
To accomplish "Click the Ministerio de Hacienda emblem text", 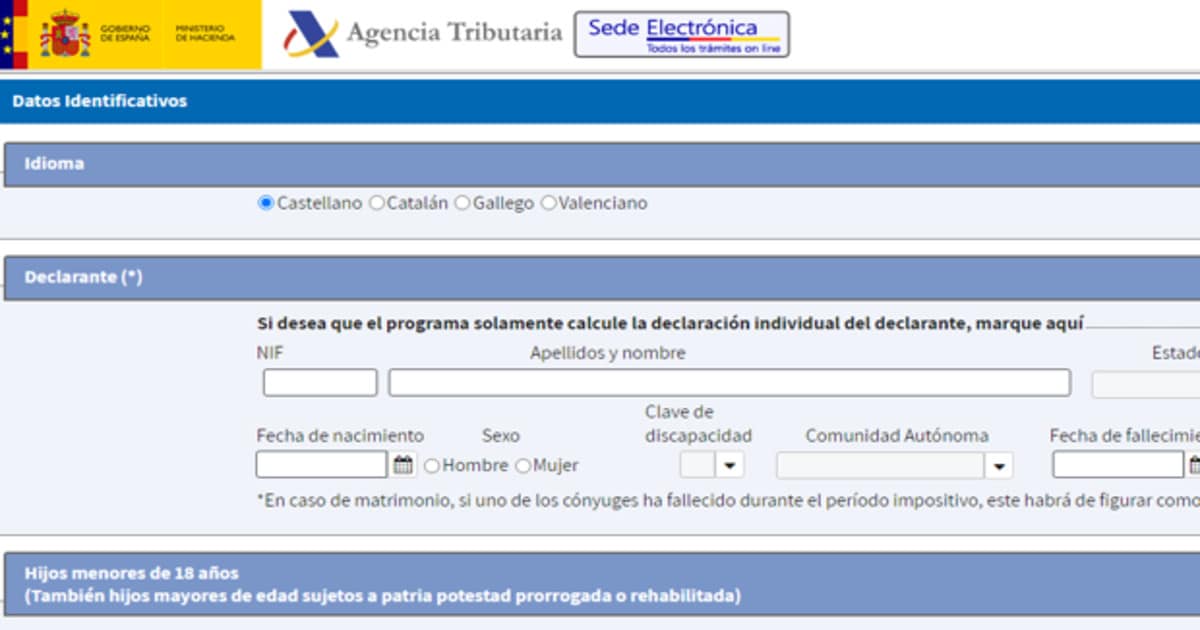I will tap(205, 34).
